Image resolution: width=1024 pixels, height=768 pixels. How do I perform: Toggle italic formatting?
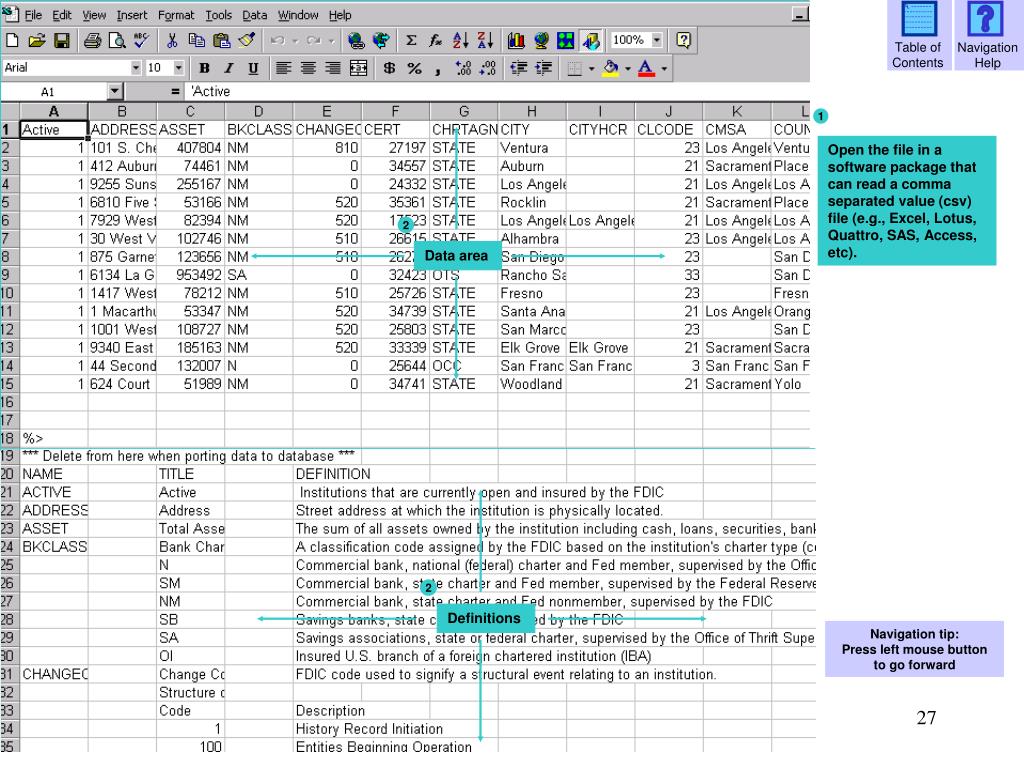pyautogui.click(x=229, y=68)
